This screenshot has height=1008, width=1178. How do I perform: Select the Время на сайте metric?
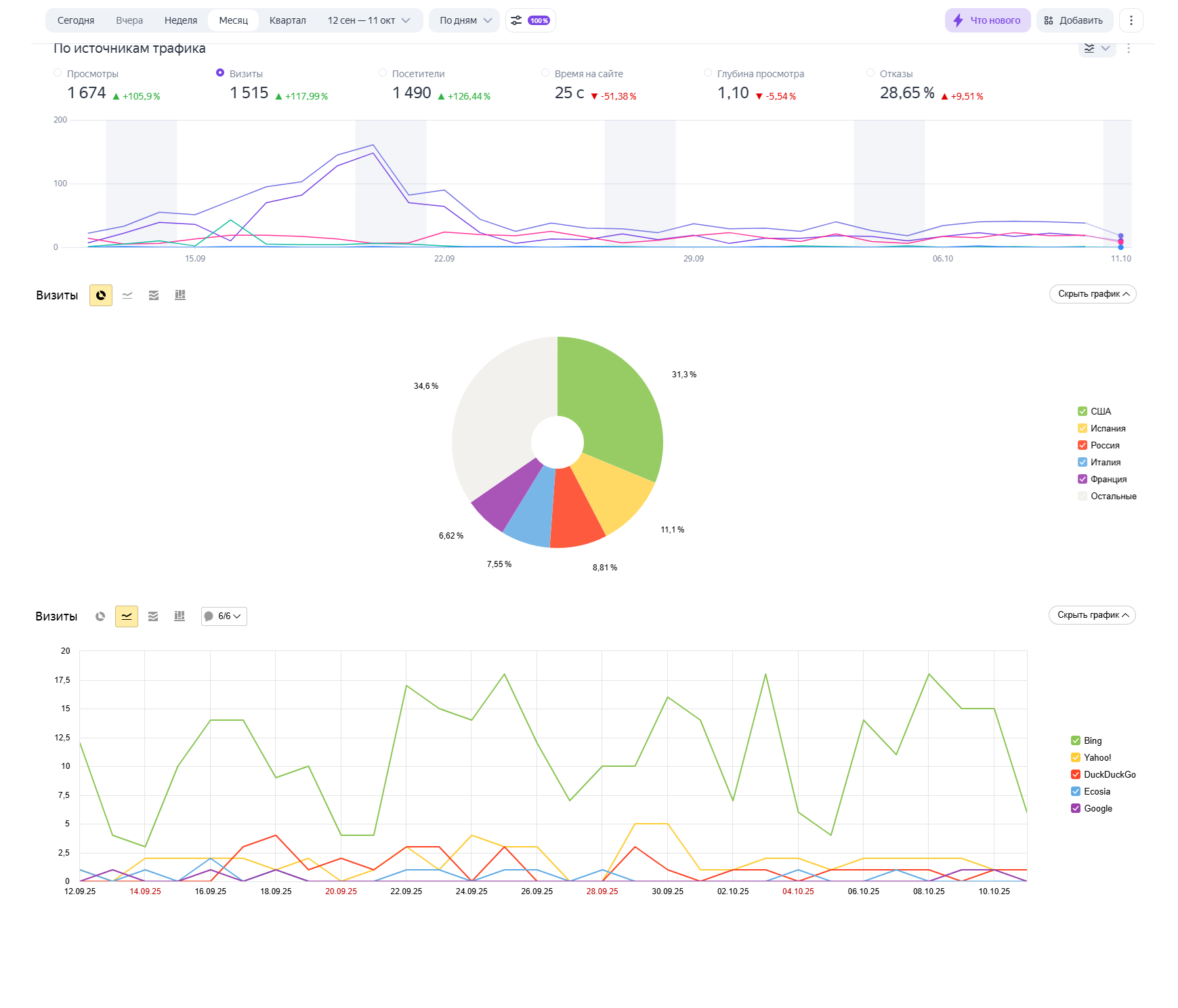[x=545, y=73]
